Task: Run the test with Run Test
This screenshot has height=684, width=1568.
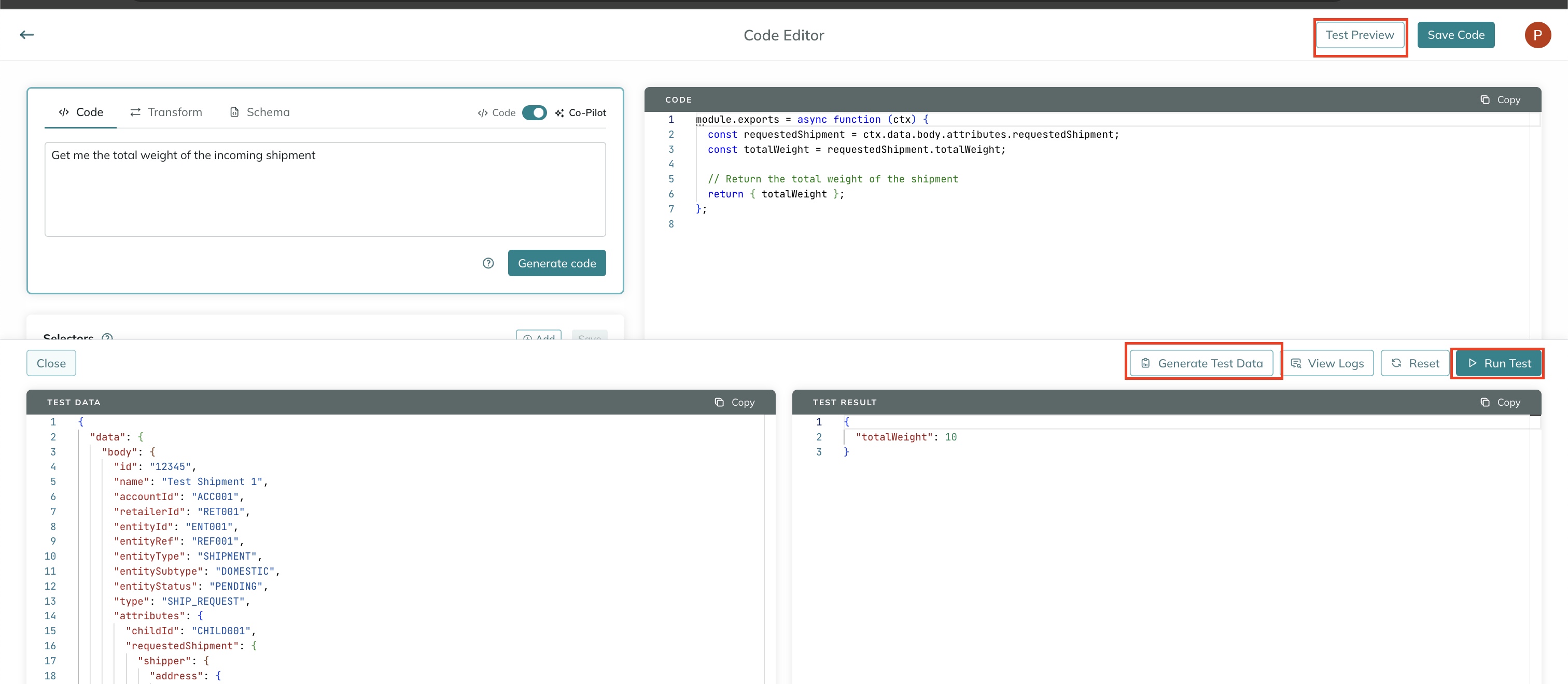Action: [x=1499, y=363]
